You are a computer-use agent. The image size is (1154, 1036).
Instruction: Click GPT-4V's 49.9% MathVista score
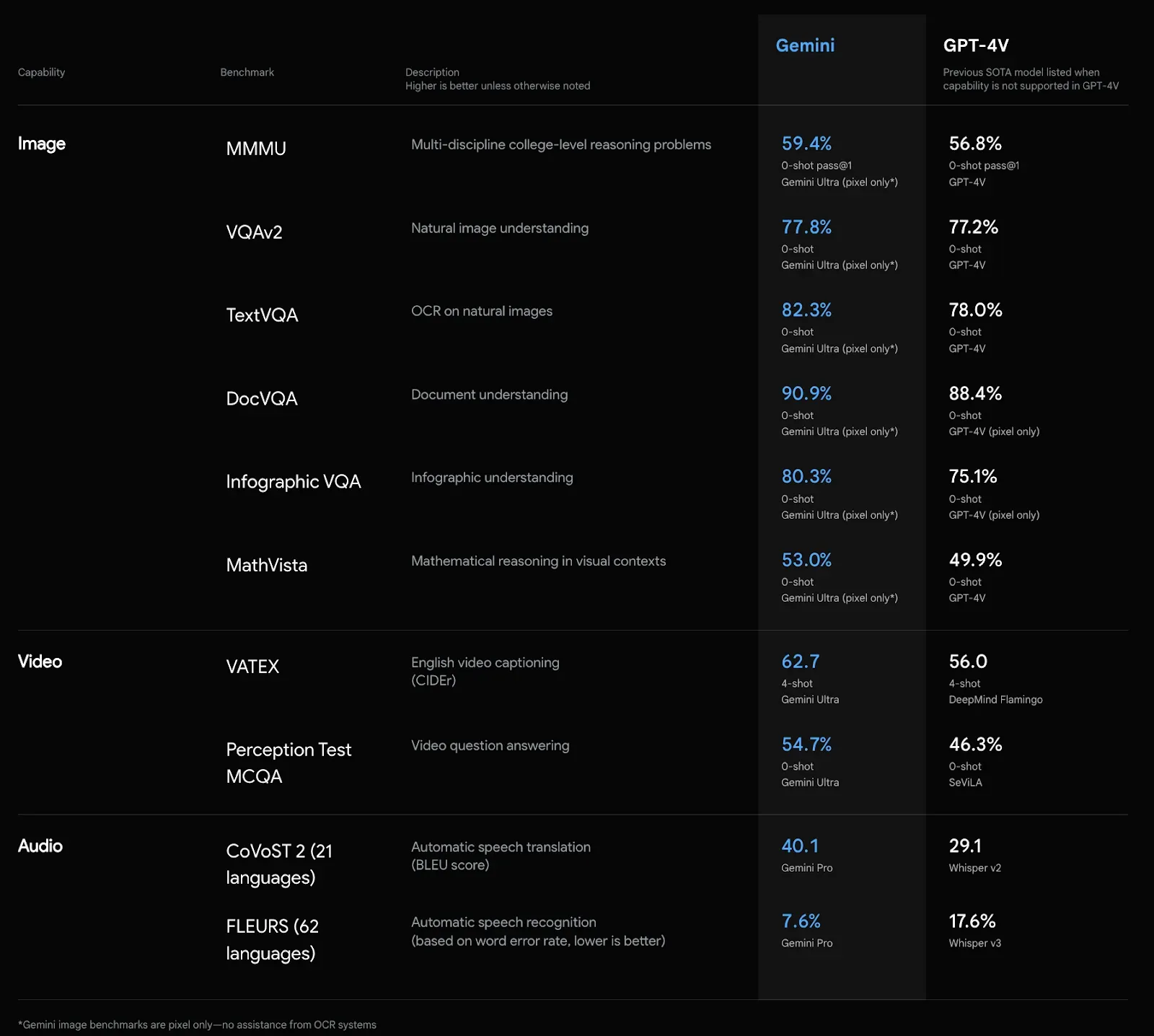976,560
